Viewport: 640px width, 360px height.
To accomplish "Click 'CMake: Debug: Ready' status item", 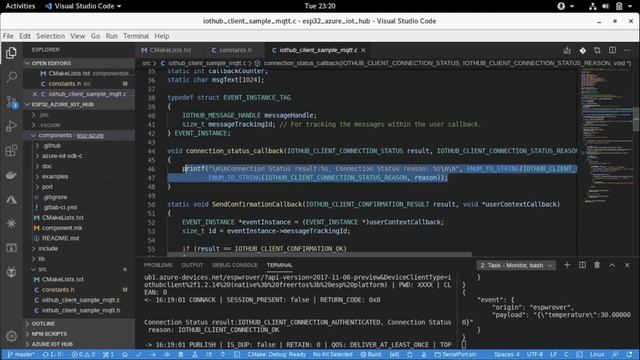I will pos(276,354).
